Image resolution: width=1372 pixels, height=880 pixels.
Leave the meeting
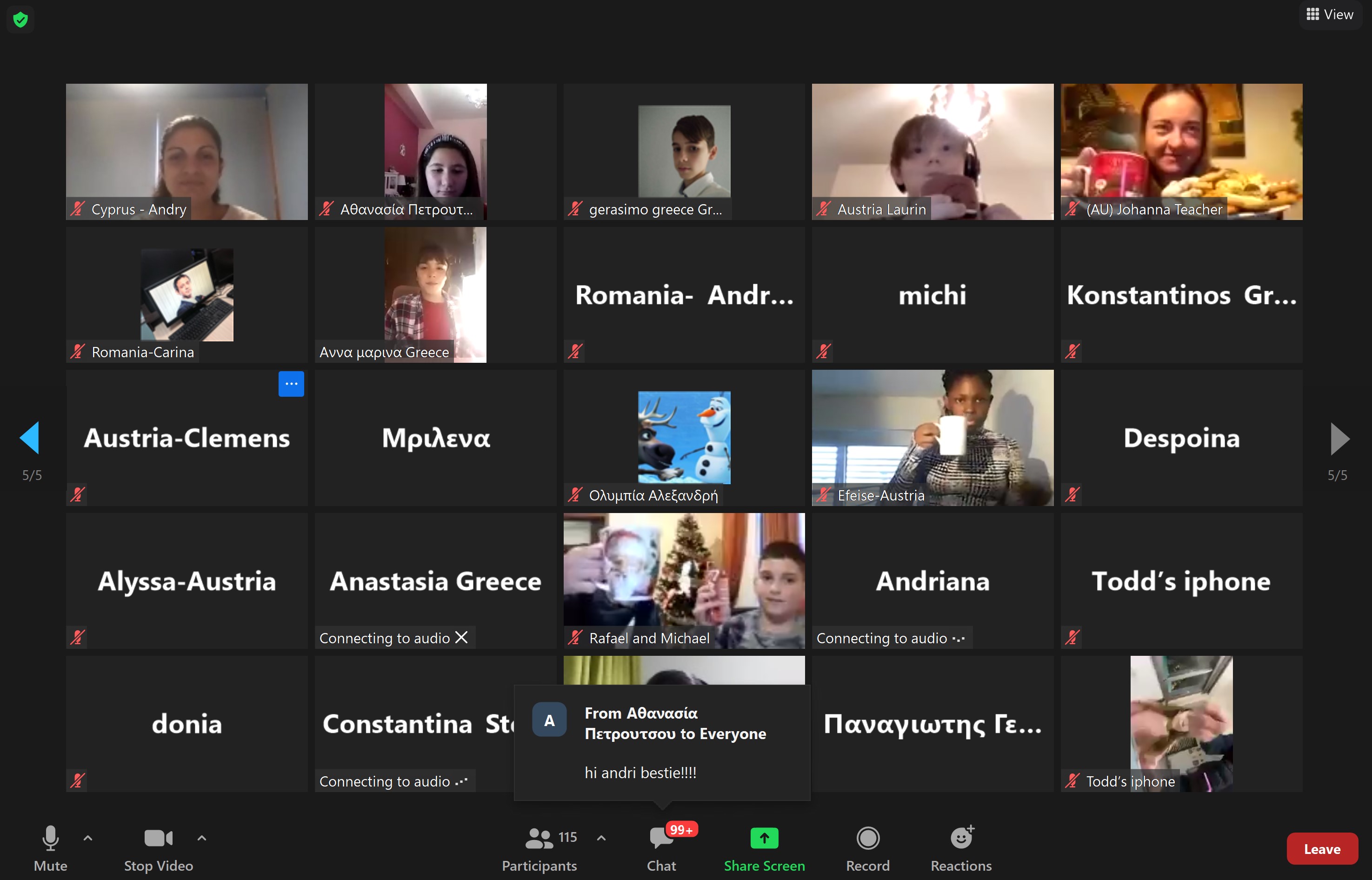tap(1322, 849)
